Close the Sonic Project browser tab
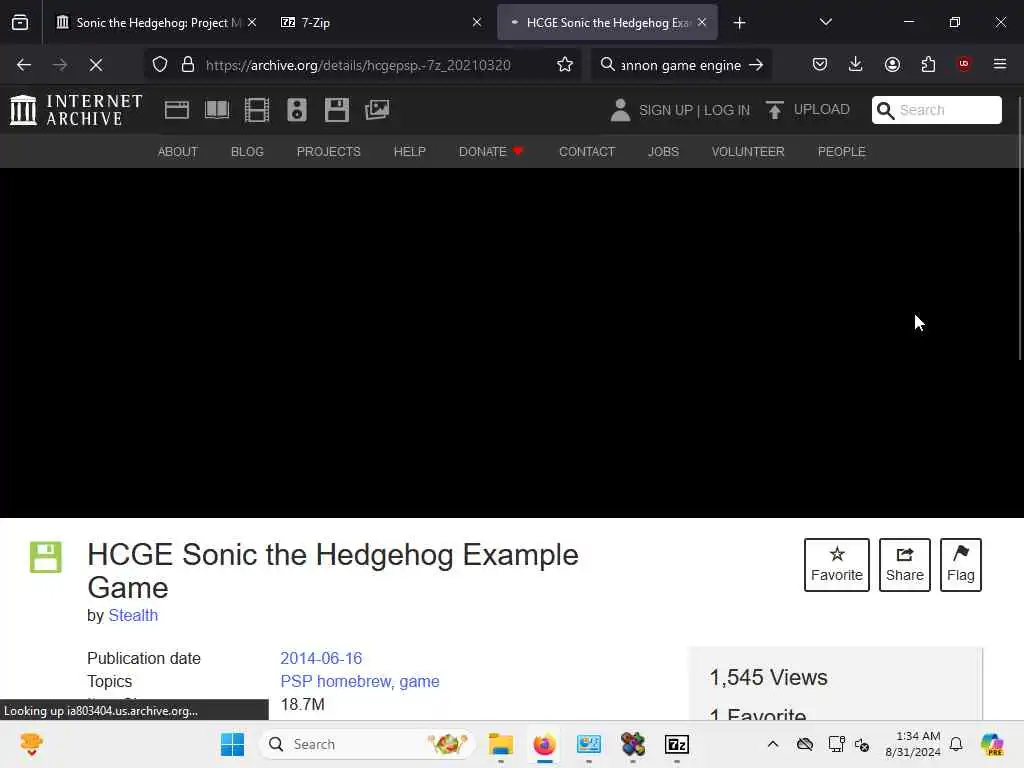This screenshot has height=768, width=1024. click(x=252, y=22)
